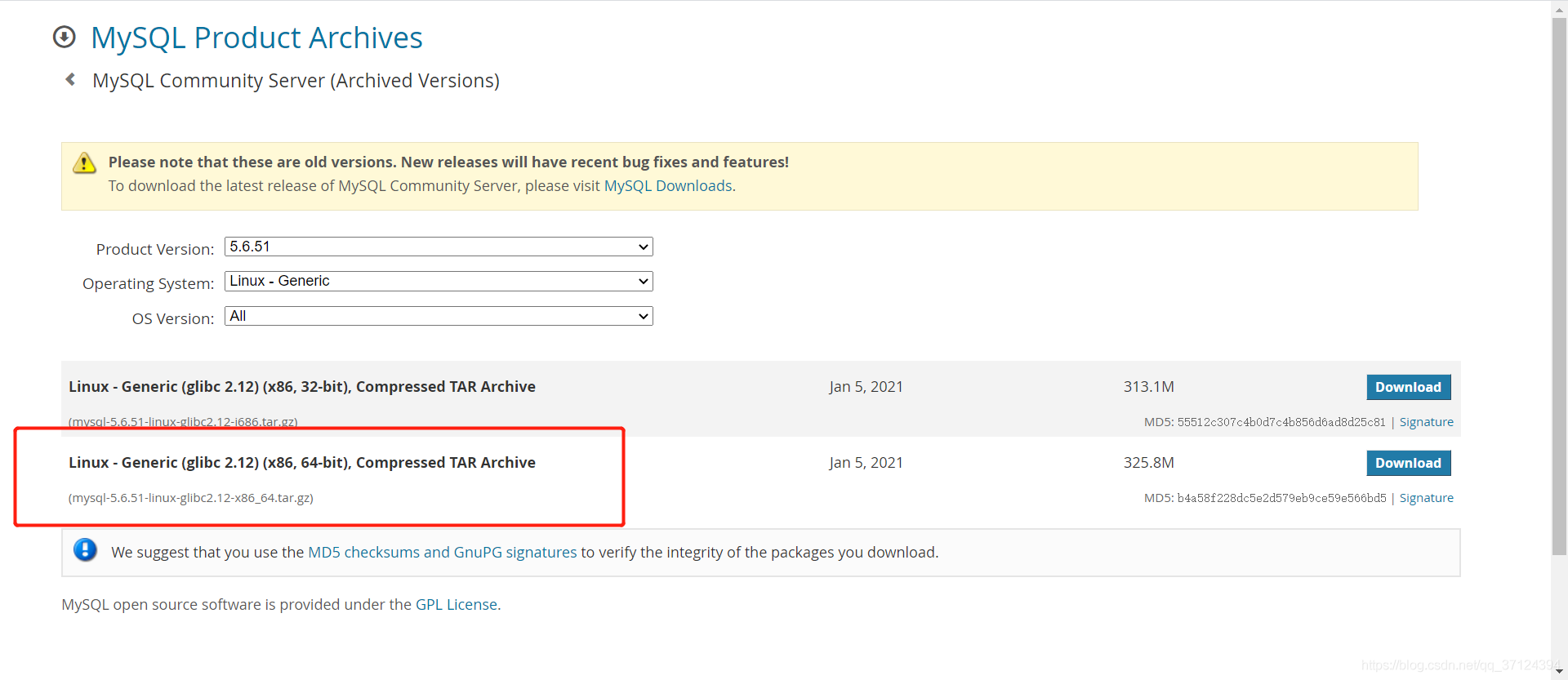This screenshot has width=1568, height=680.
Task: Click the page vertical scrollbar thumb
Action: (1559, 286)
